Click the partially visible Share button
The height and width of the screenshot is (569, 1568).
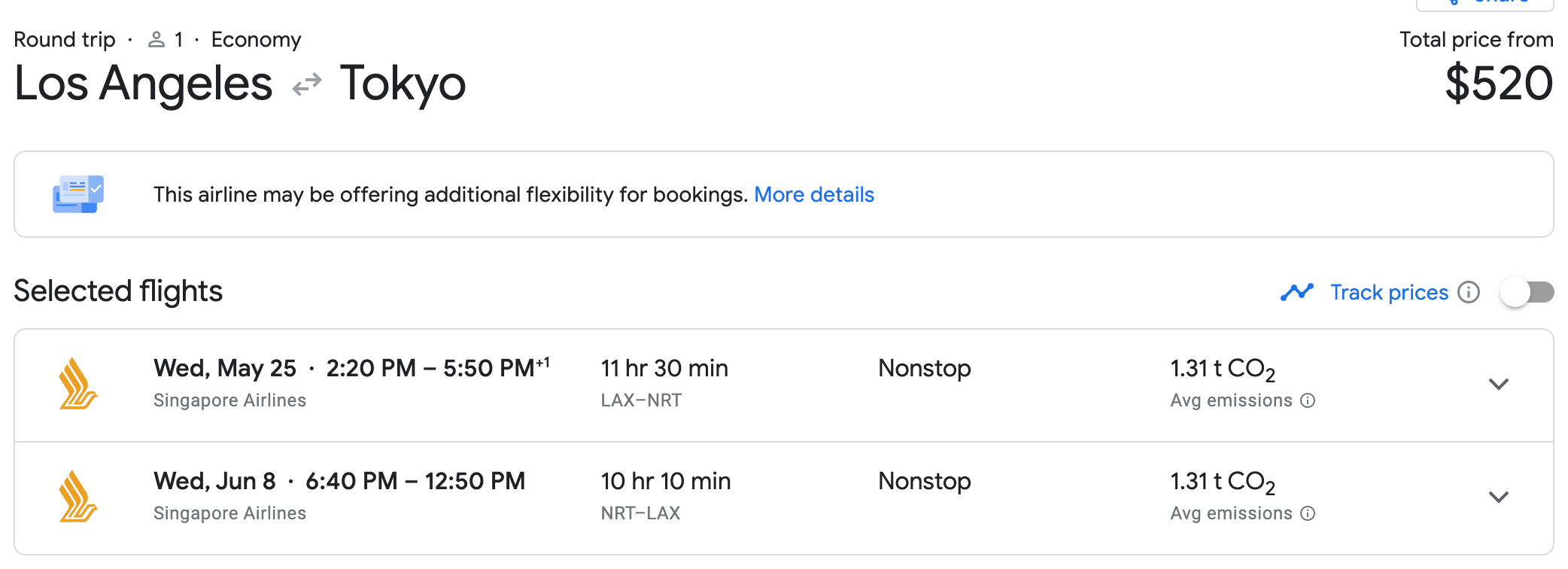(1484, 4)
